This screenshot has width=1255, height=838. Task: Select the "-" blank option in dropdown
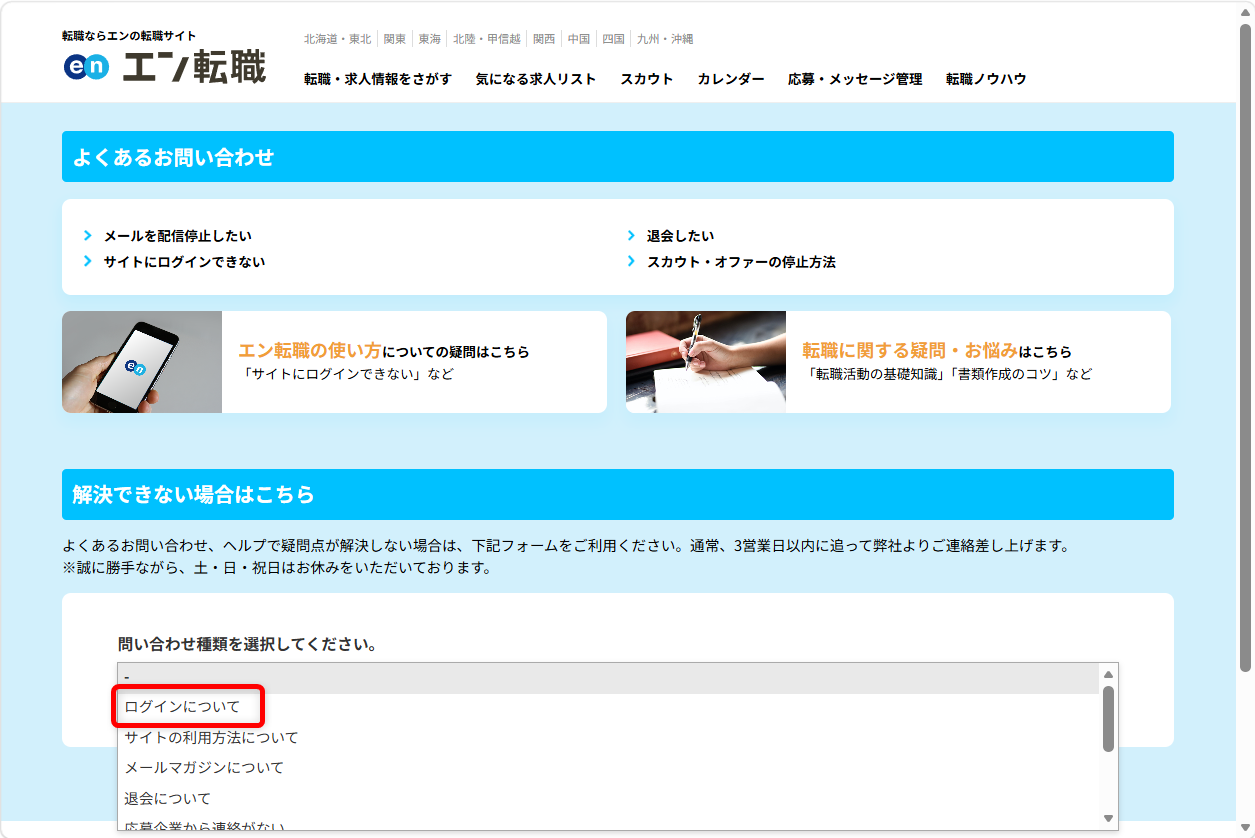click(x=608, y=678)
